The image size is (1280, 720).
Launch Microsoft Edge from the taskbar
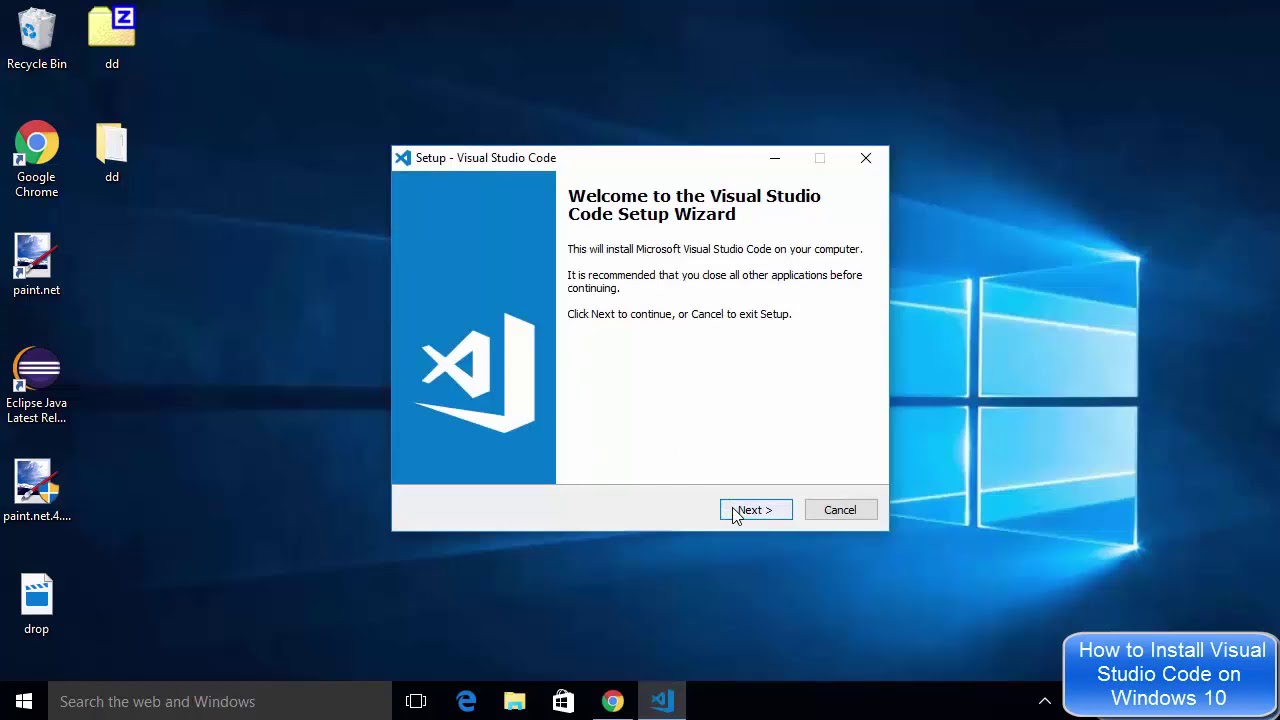pyautogui.click(x=466, y=701)
